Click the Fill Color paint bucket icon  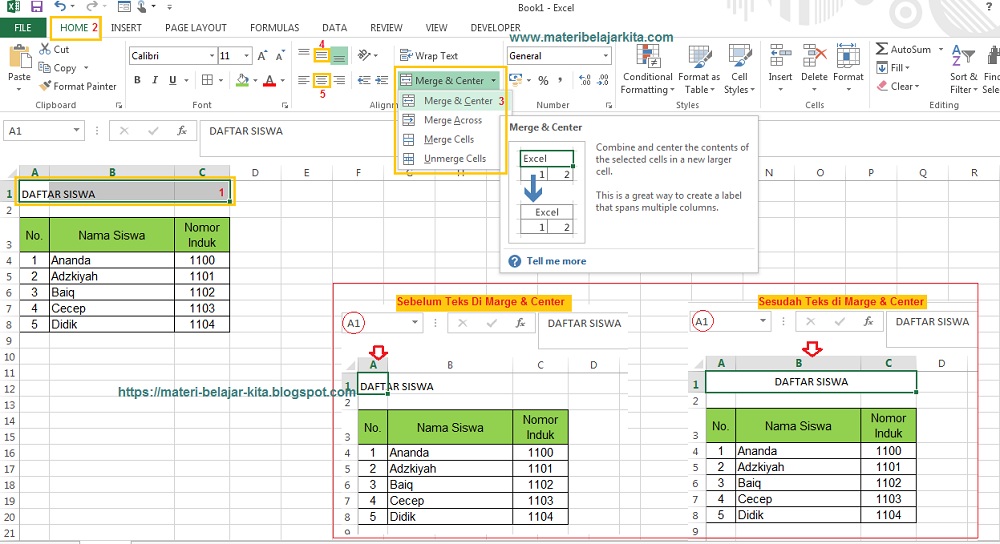point(242,80)
